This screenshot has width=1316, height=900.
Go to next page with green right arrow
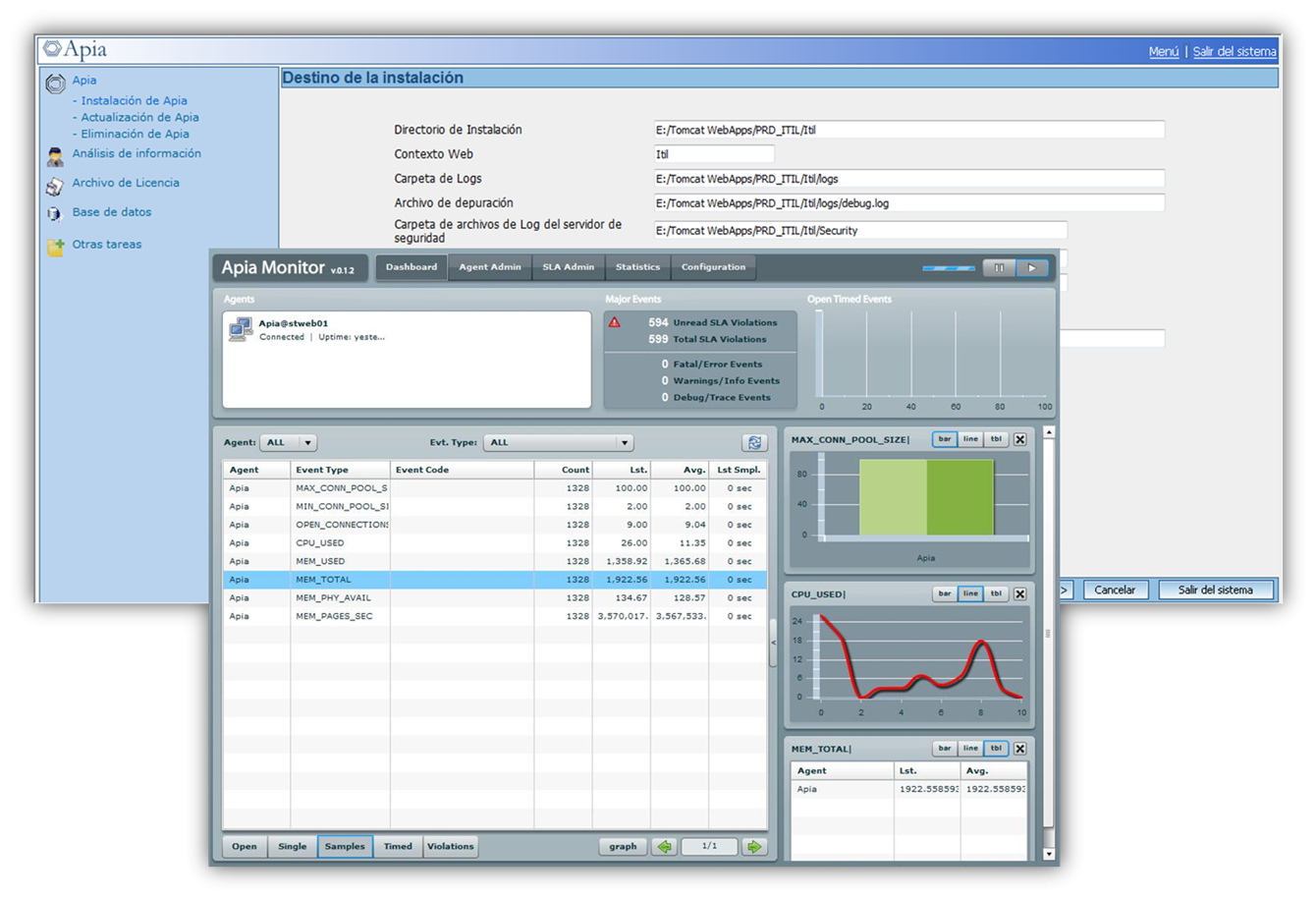click(754, 847)
